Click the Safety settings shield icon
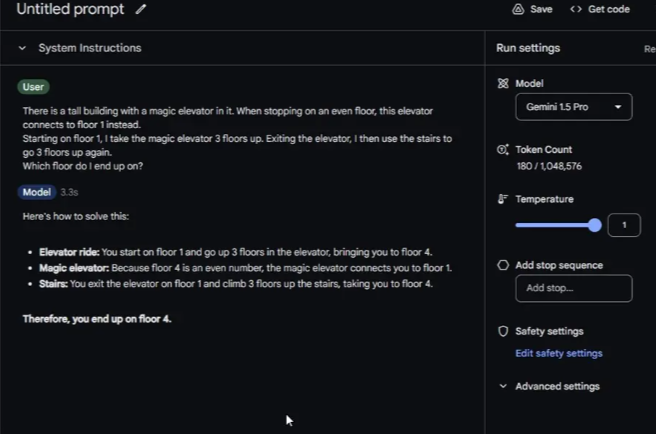This screenshot has height=434, width=656. [x=503, y=331]
